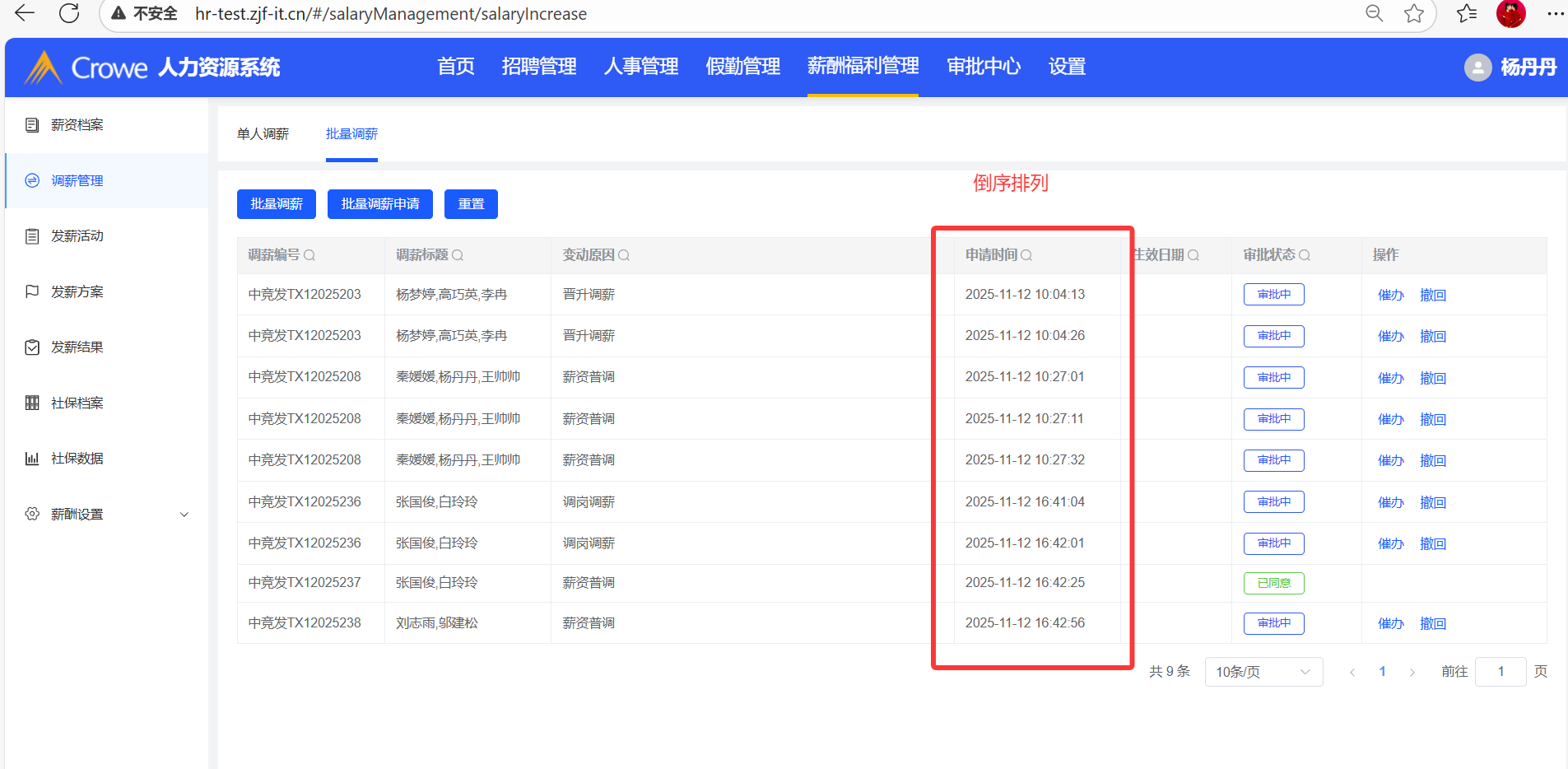Open 薪资档案 in the sidebar
The image size is (1568, 769).
[x=77, y=125]
